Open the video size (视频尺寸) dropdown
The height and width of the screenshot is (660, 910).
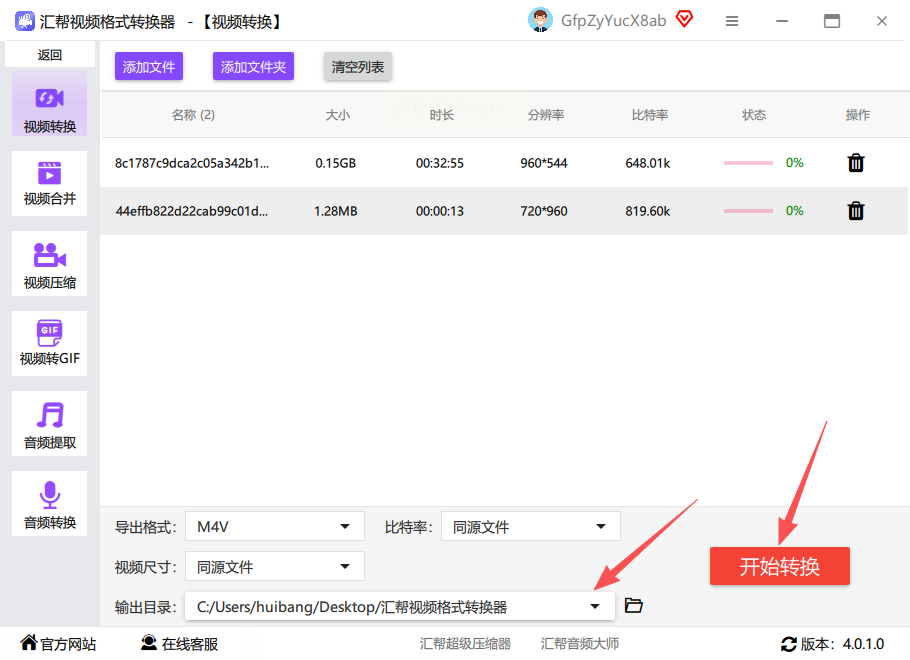[275, 567]
